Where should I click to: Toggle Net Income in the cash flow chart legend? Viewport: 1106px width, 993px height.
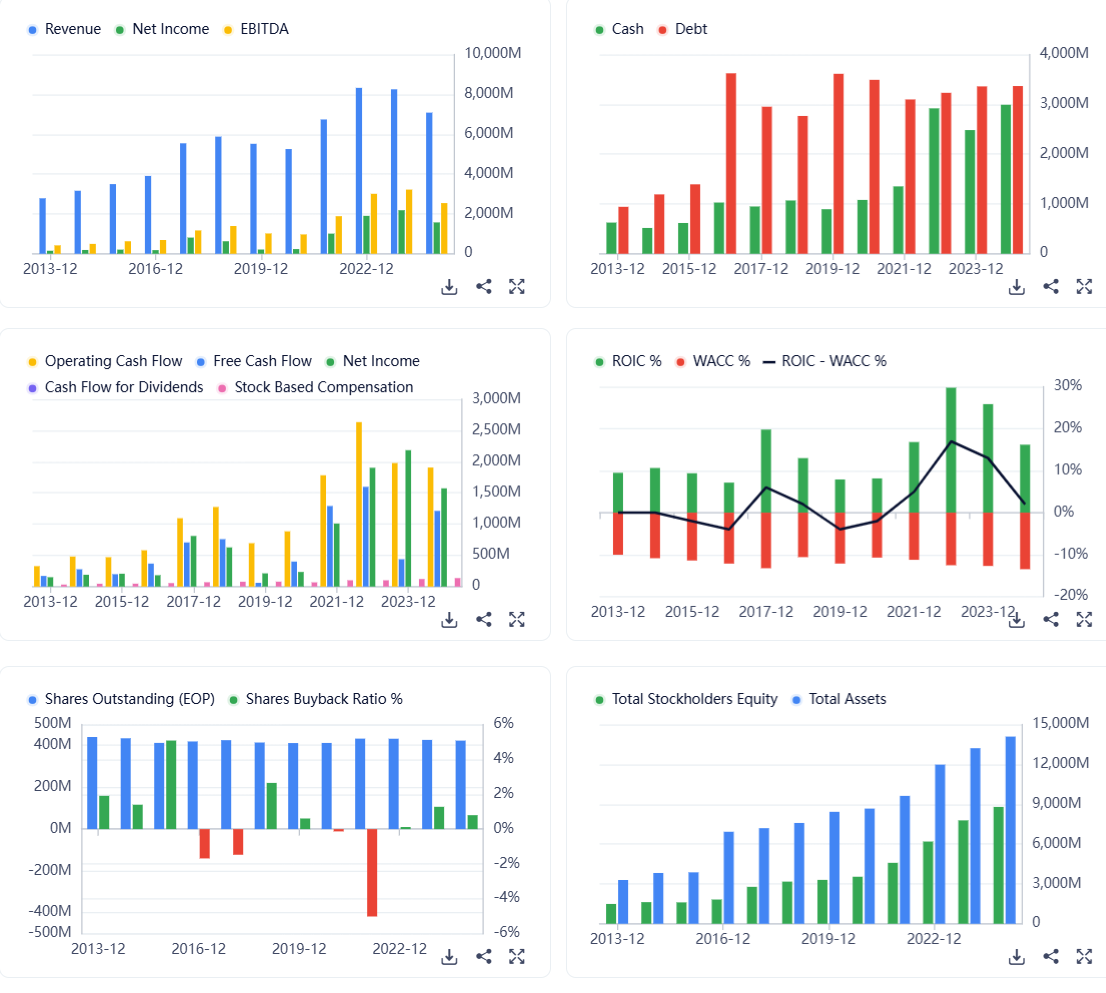click(x=372, y=361)
